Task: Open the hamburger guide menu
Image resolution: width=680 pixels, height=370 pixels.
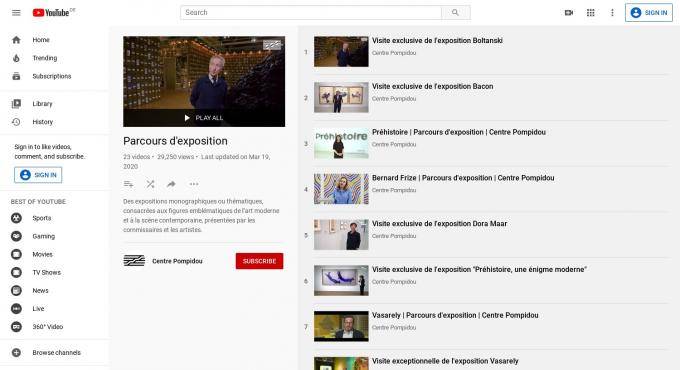Action: point(16,13)
